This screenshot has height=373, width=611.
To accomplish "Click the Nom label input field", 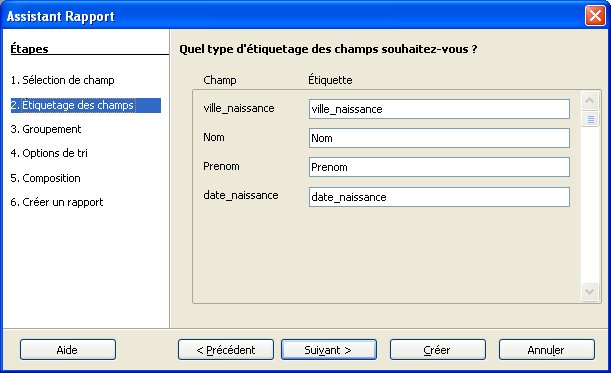I will [439, 138].
